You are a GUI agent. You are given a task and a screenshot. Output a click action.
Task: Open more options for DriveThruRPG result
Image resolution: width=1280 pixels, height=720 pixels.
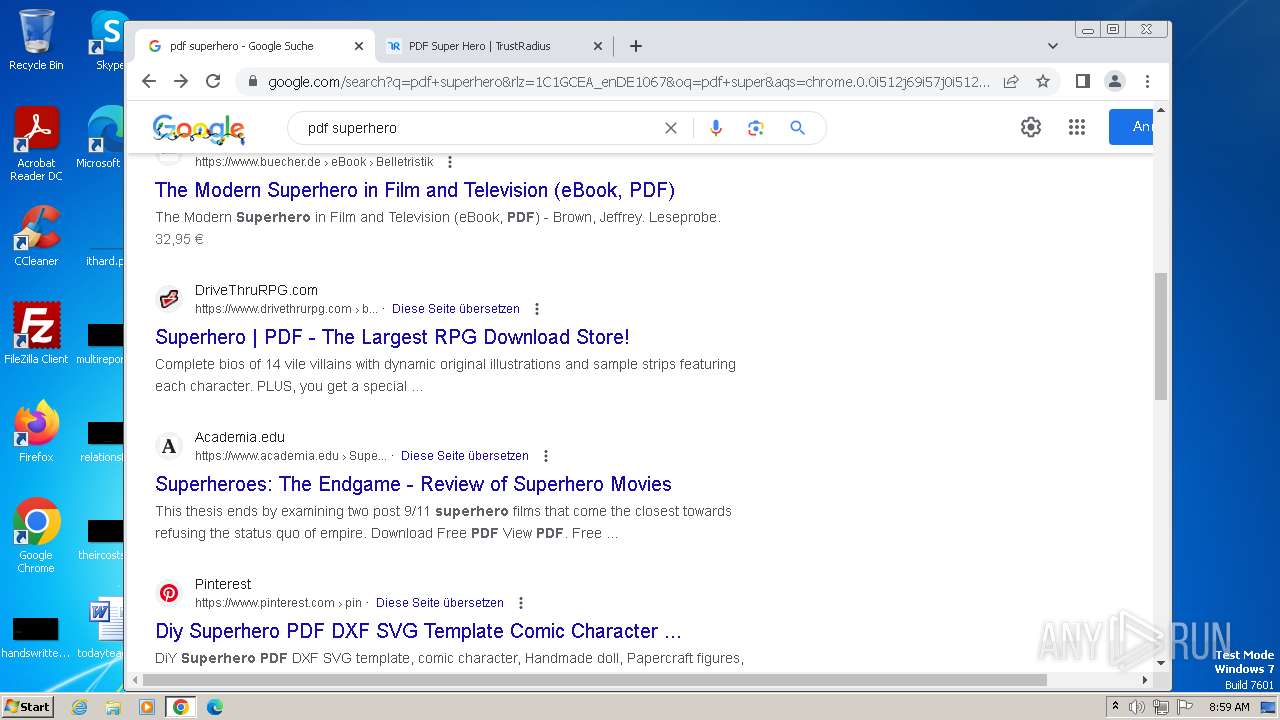[x=537, y=309]
